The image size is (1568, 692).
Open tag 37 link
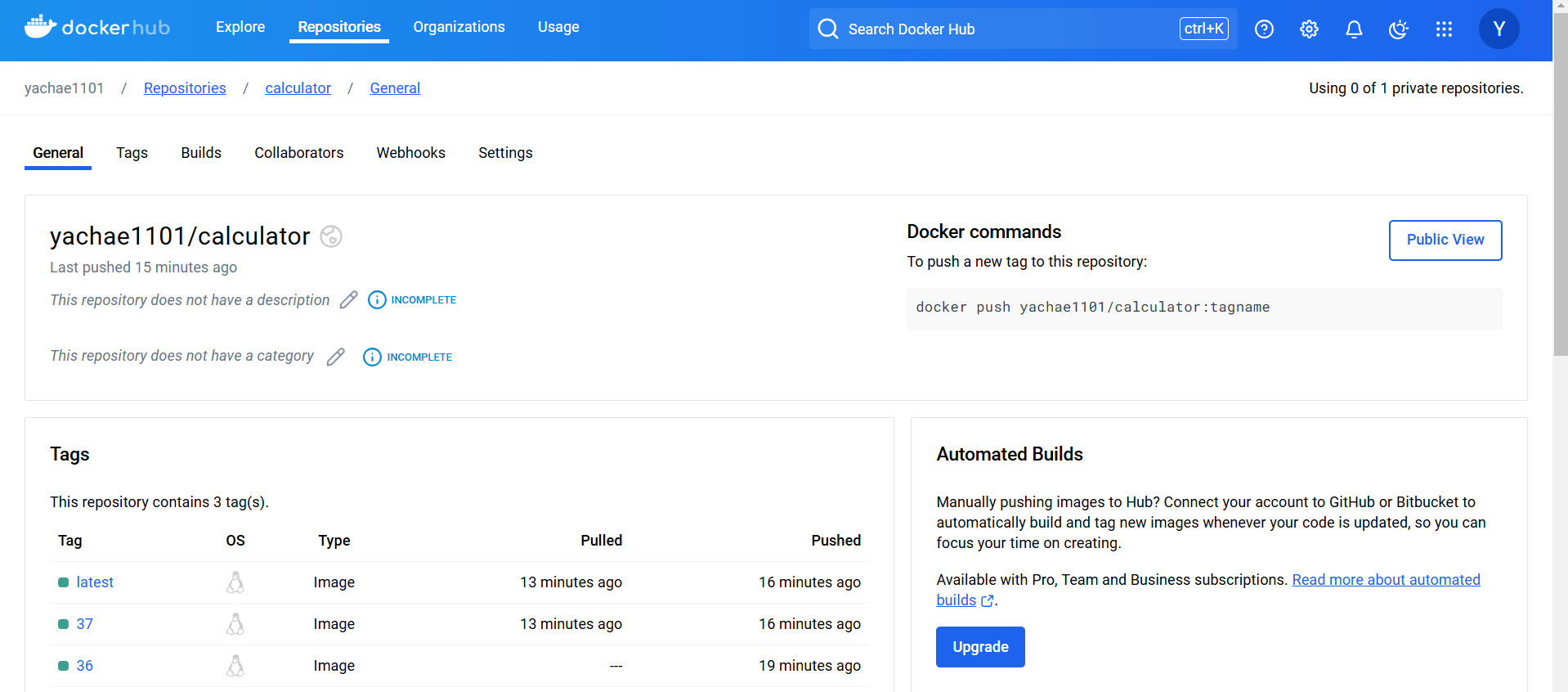[85, 624]
